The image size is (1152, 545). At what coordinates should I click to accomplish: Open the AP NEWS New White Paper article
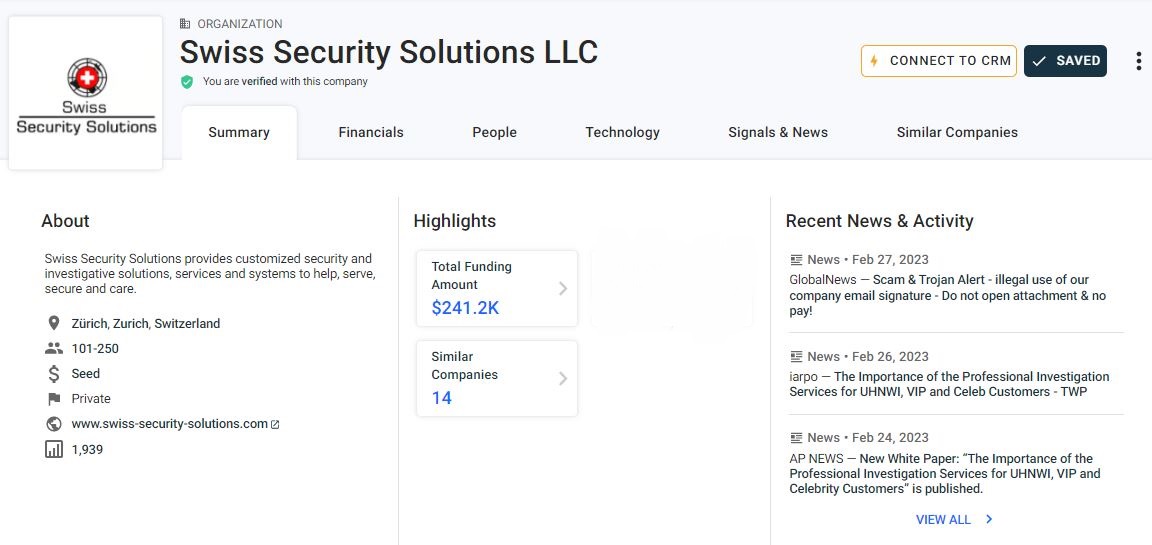[x=945, y=474]
